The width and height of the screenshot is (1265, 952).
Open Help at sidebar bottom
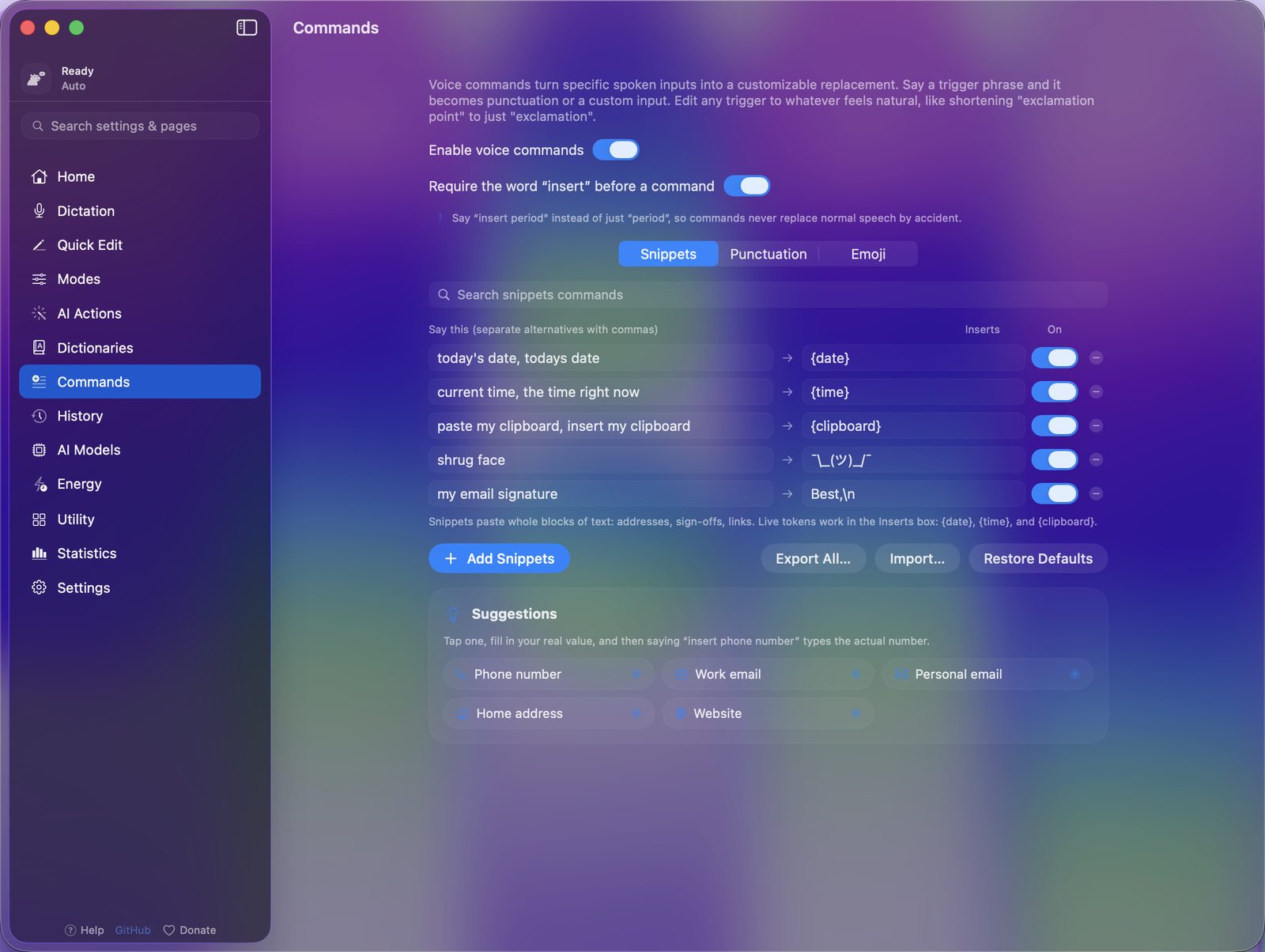[85, 930]
